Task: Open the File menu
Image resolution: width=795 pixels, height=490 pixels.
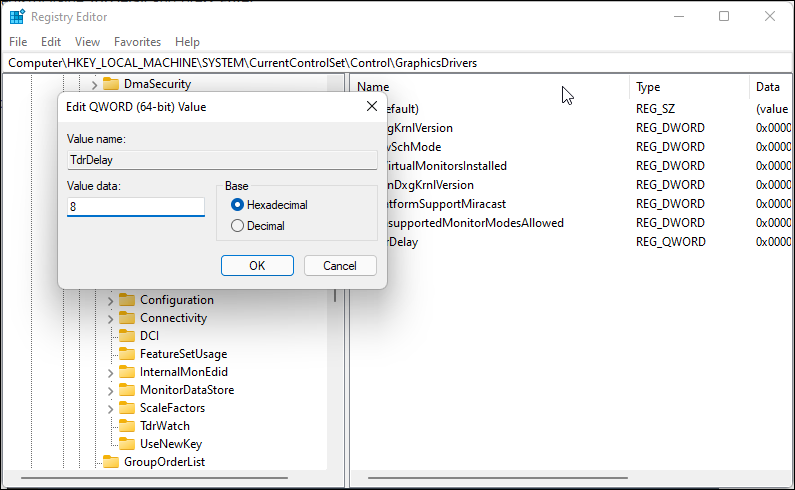Action: pos(18,42)
